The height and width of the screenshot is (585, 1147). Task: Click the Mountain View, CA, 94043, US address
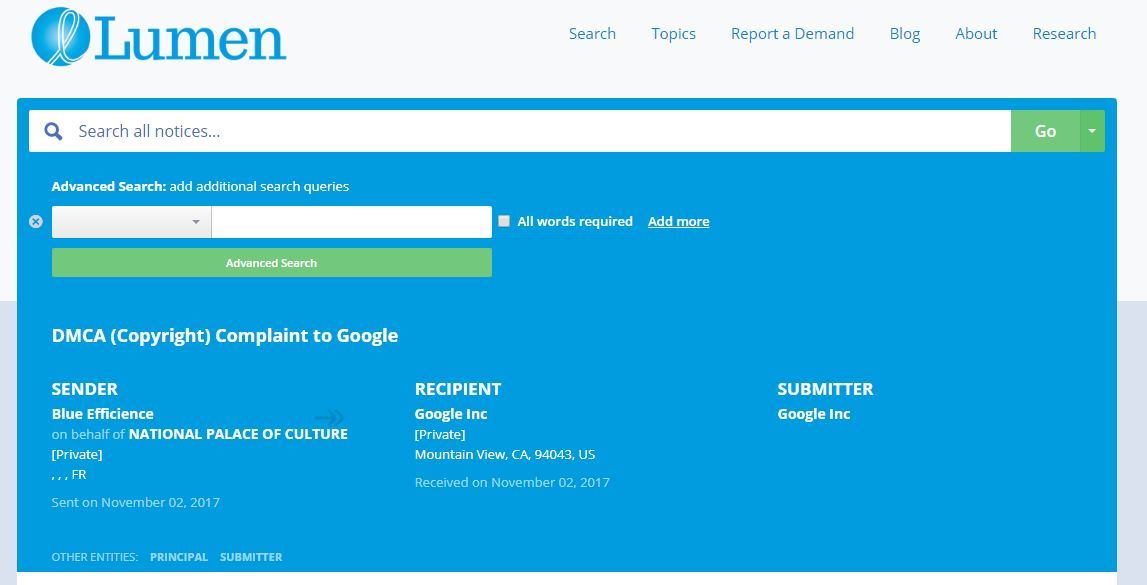pos(505,455)
